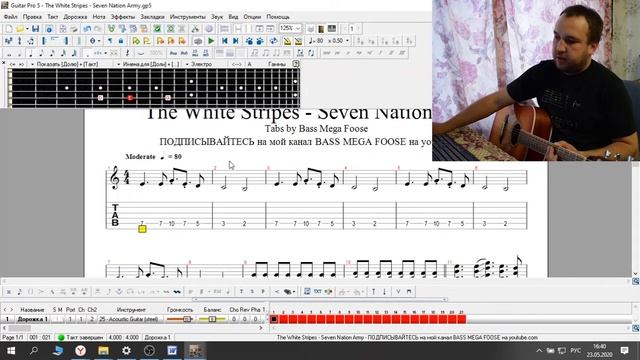Screen dimensions: 640x360
Task: Start playback with the green play button
Action: (x=211, y=41)
